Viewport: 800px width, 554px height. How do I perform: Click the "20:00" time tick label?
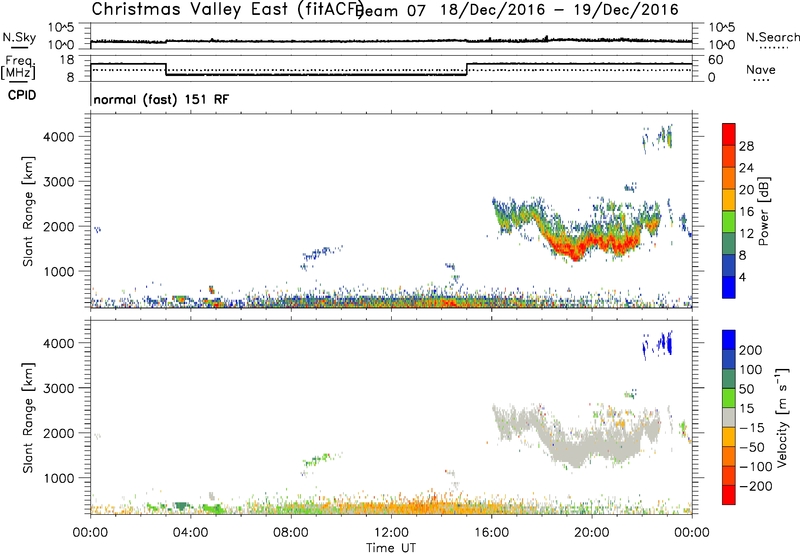592,533
